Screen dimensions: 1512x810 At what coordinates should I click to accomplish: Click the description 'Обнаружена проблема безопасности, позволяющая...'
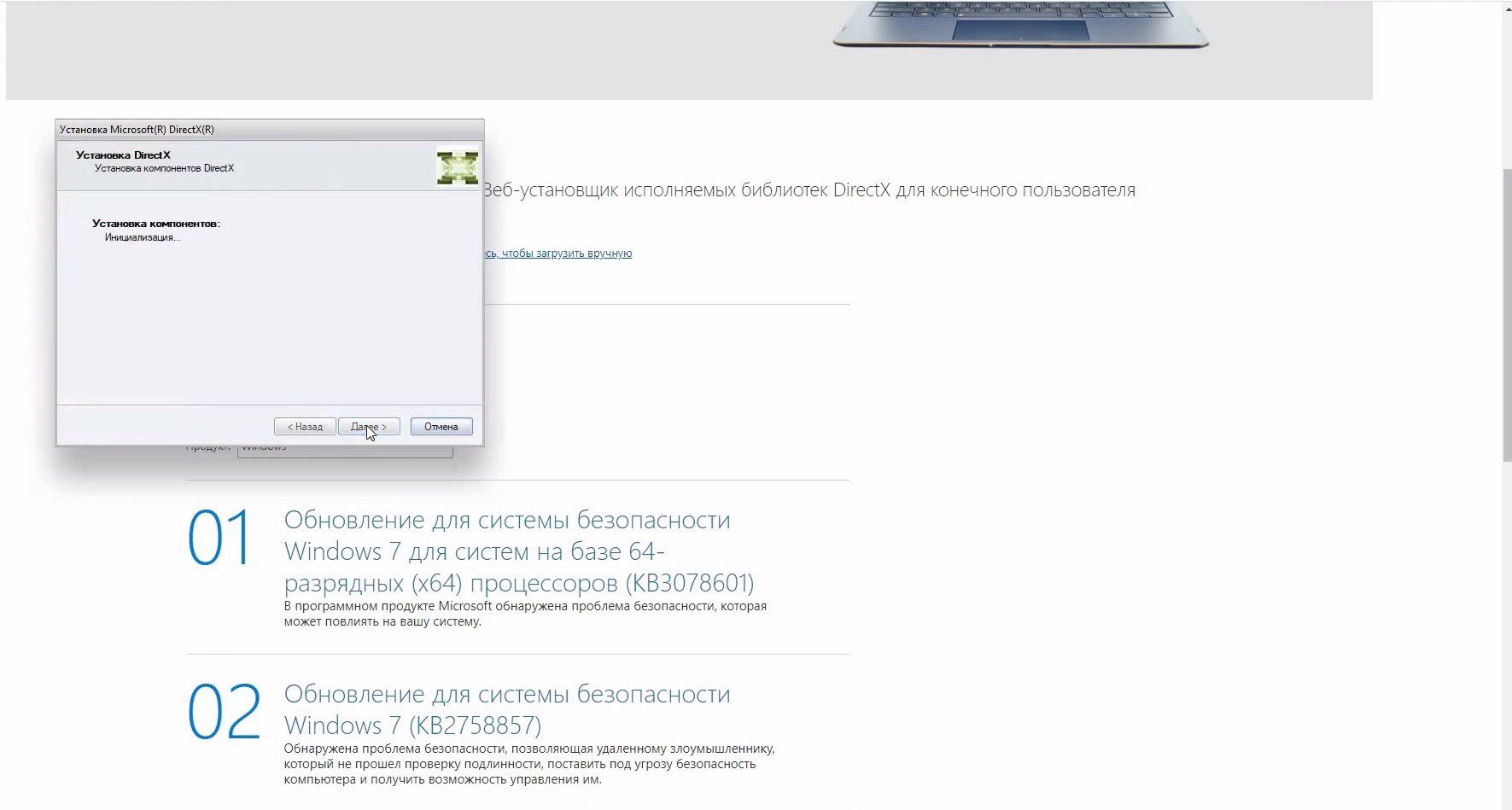(x=529, y=764)
